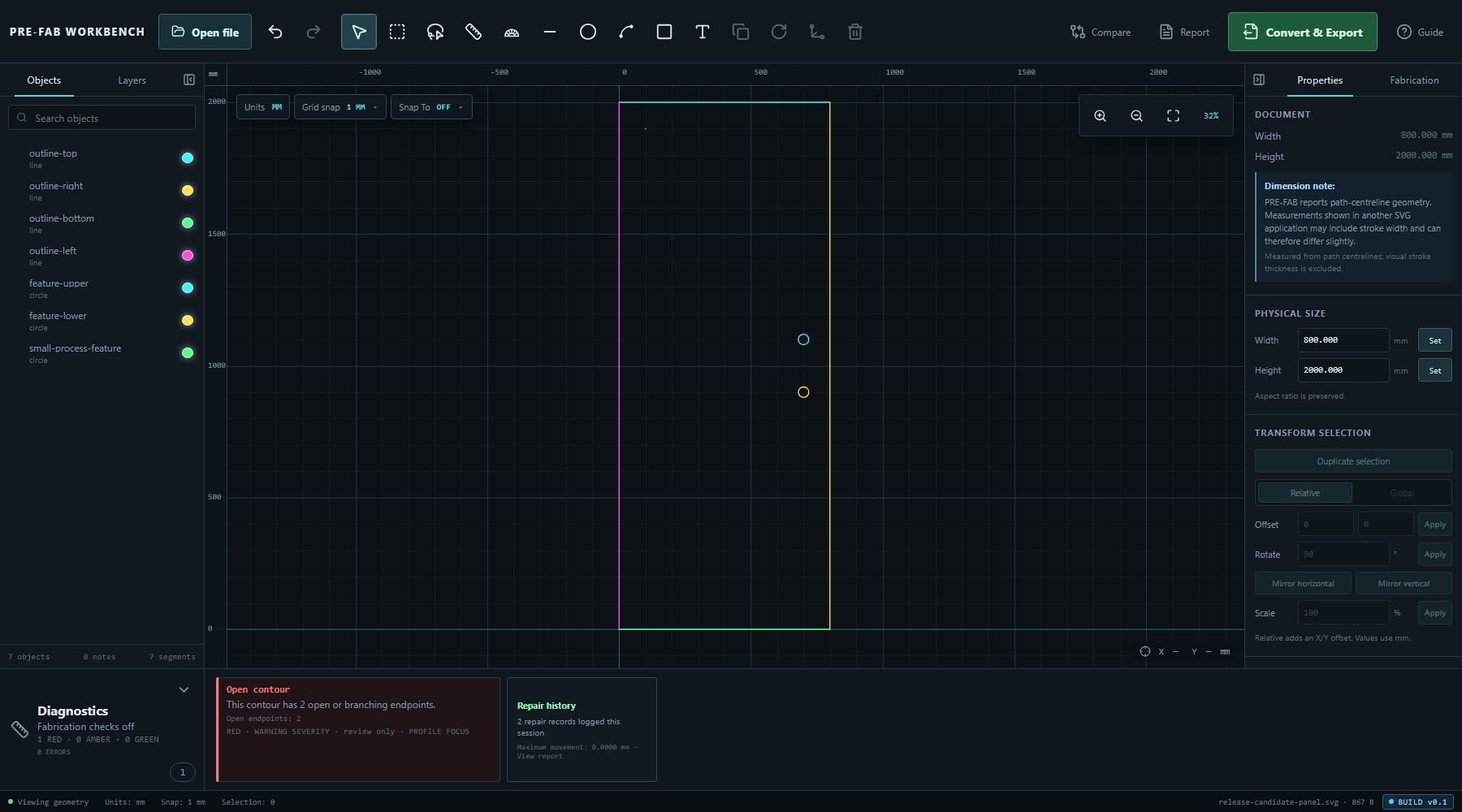Click the Open file button
Viewport: 1462px width, 812px height.
click(x=205, y=32)
